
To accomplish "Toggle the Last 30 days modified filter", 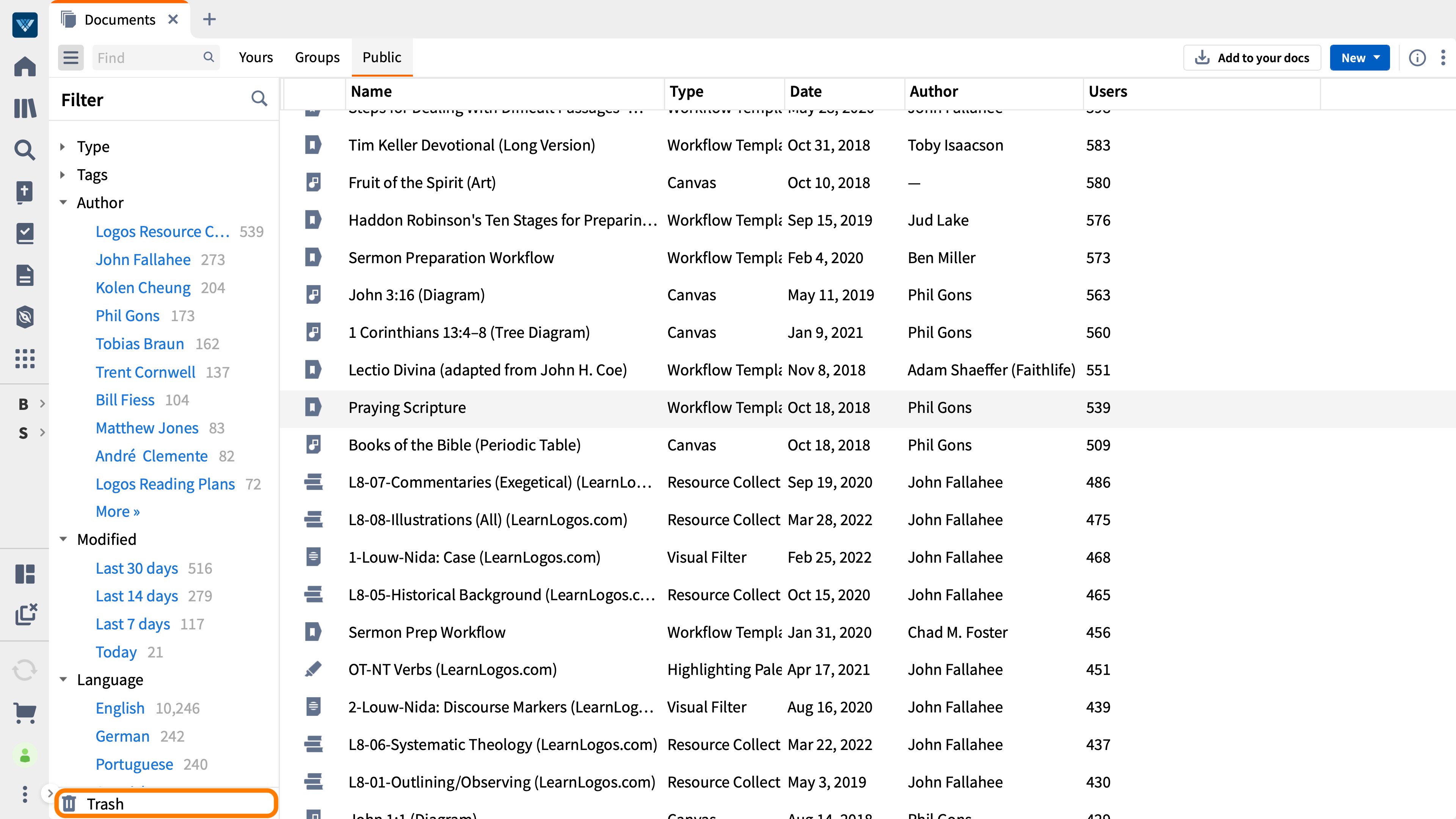I will pos(137,568).
